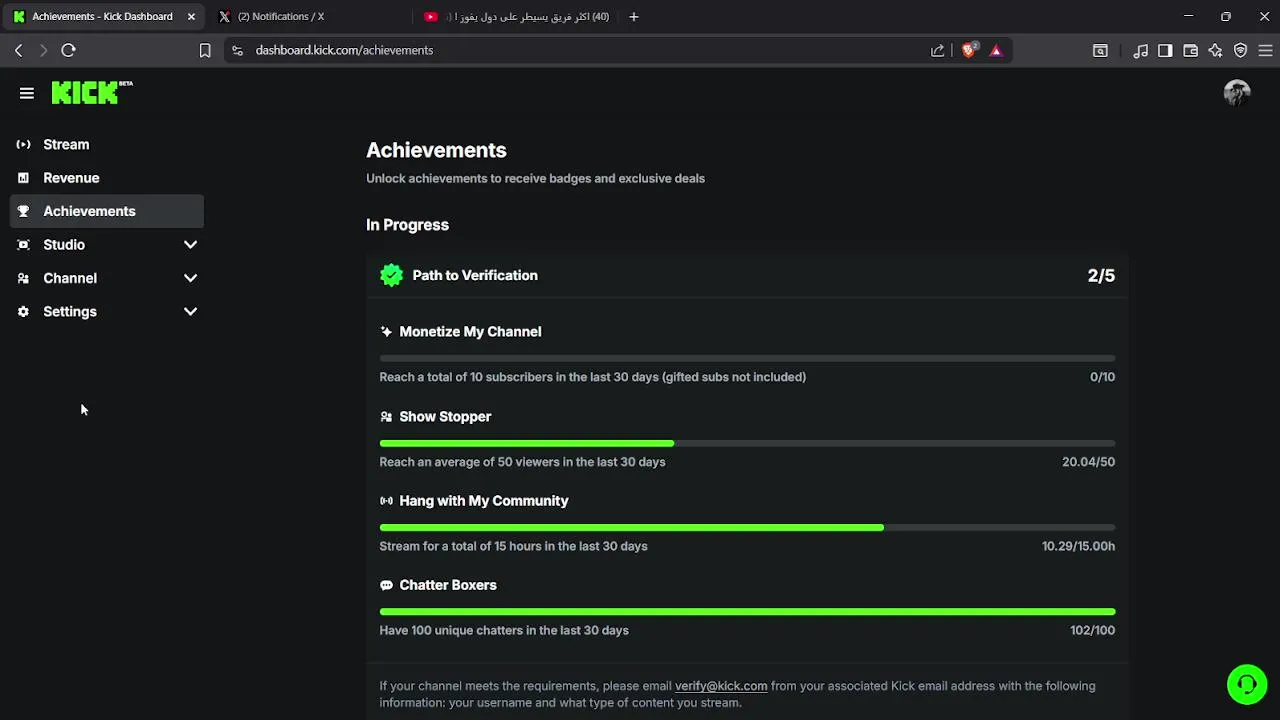
Task: Open Brave Shields lion icon
Action: pyautogui.click(x=968, y=50)
